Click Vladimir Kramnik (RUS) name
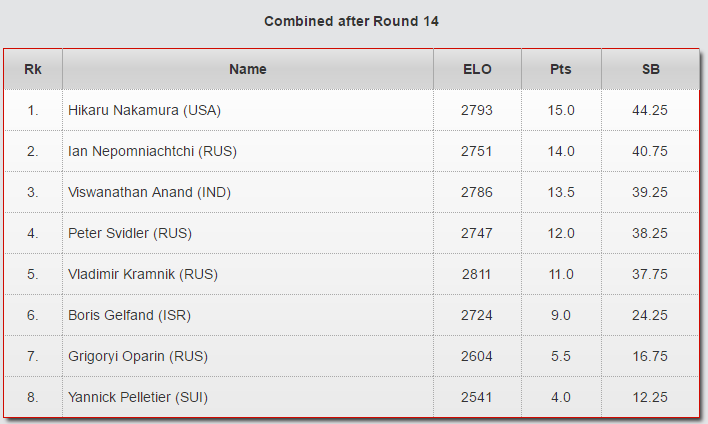 (143, 275)
